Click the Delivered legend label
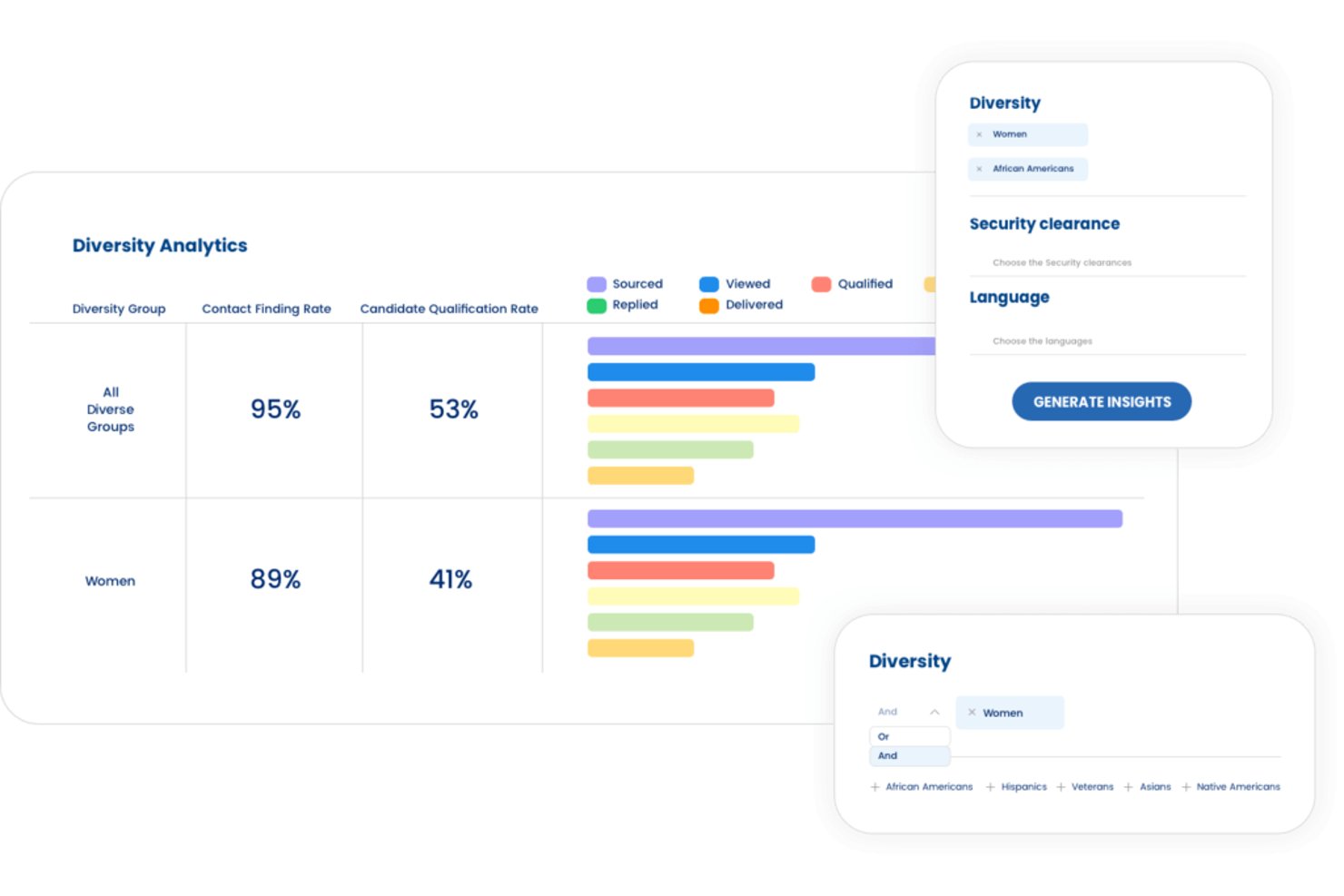 click(x=754, y=305)
